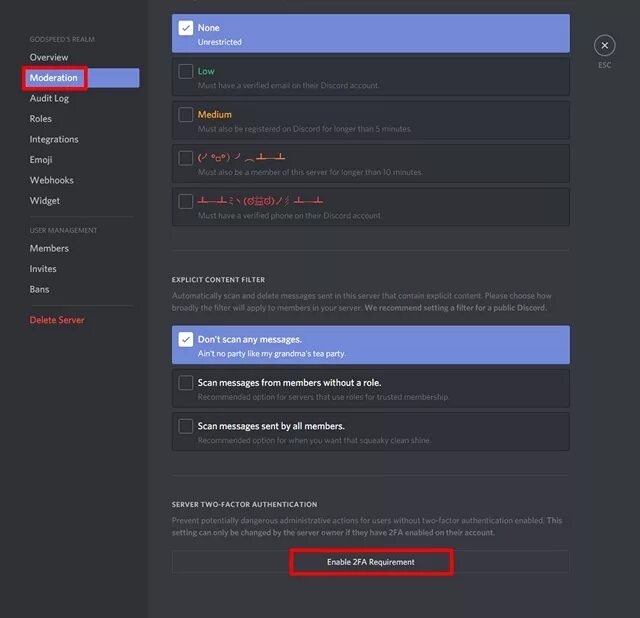Open Integrations settings

pyautogui.click(x=54, y=139)
